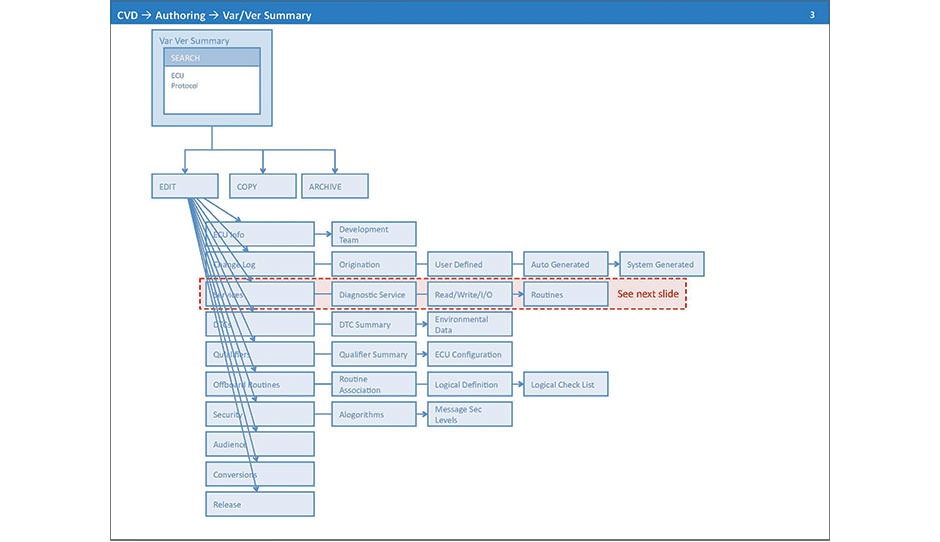Select the Qualifiers box
This screenshot has height=542, width=940.
pos(260,354)
